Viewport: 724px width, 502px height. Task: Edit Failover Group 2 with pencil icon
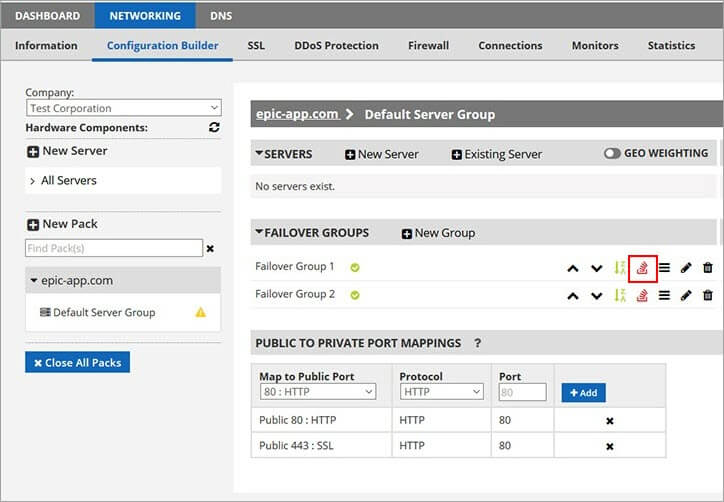[686, 295]
